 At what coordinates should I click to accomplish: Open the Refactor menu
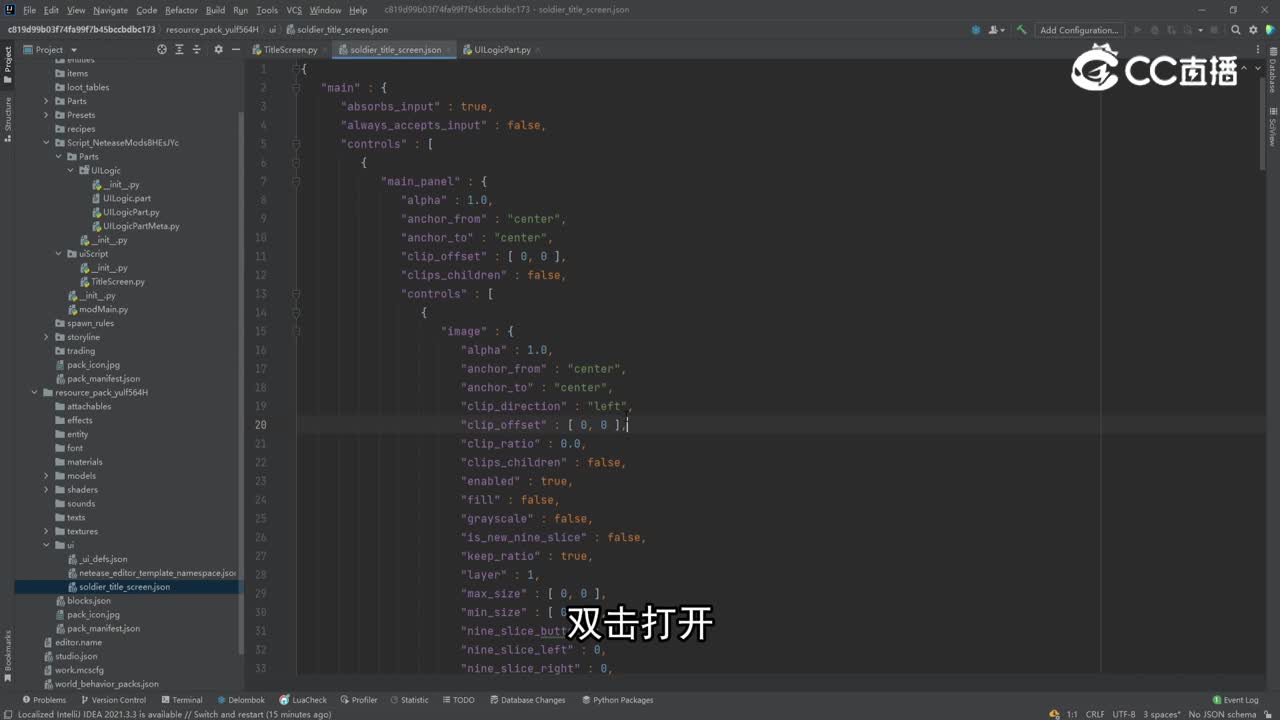[181, 10]
